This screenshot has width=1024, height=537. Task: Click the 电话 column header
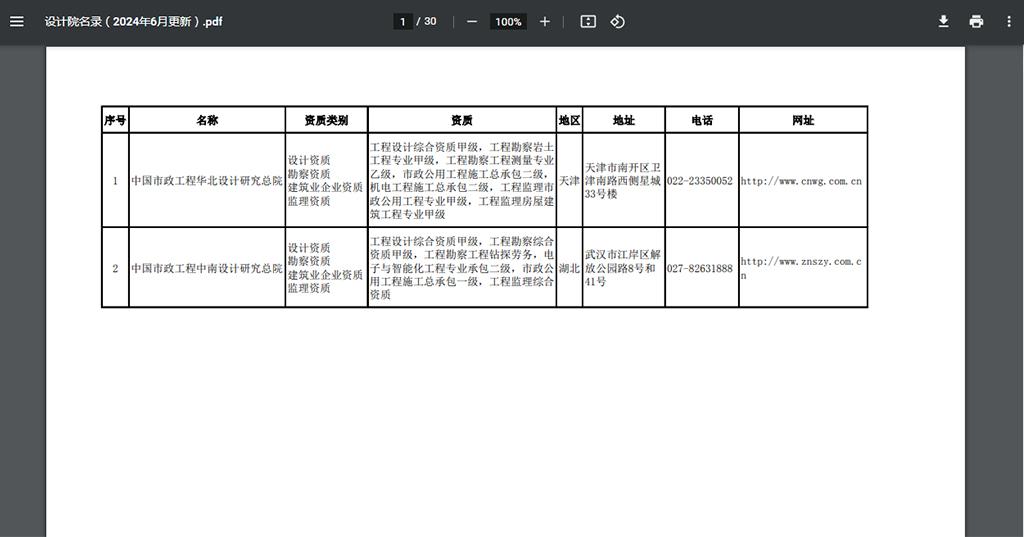tap(702, 120)
